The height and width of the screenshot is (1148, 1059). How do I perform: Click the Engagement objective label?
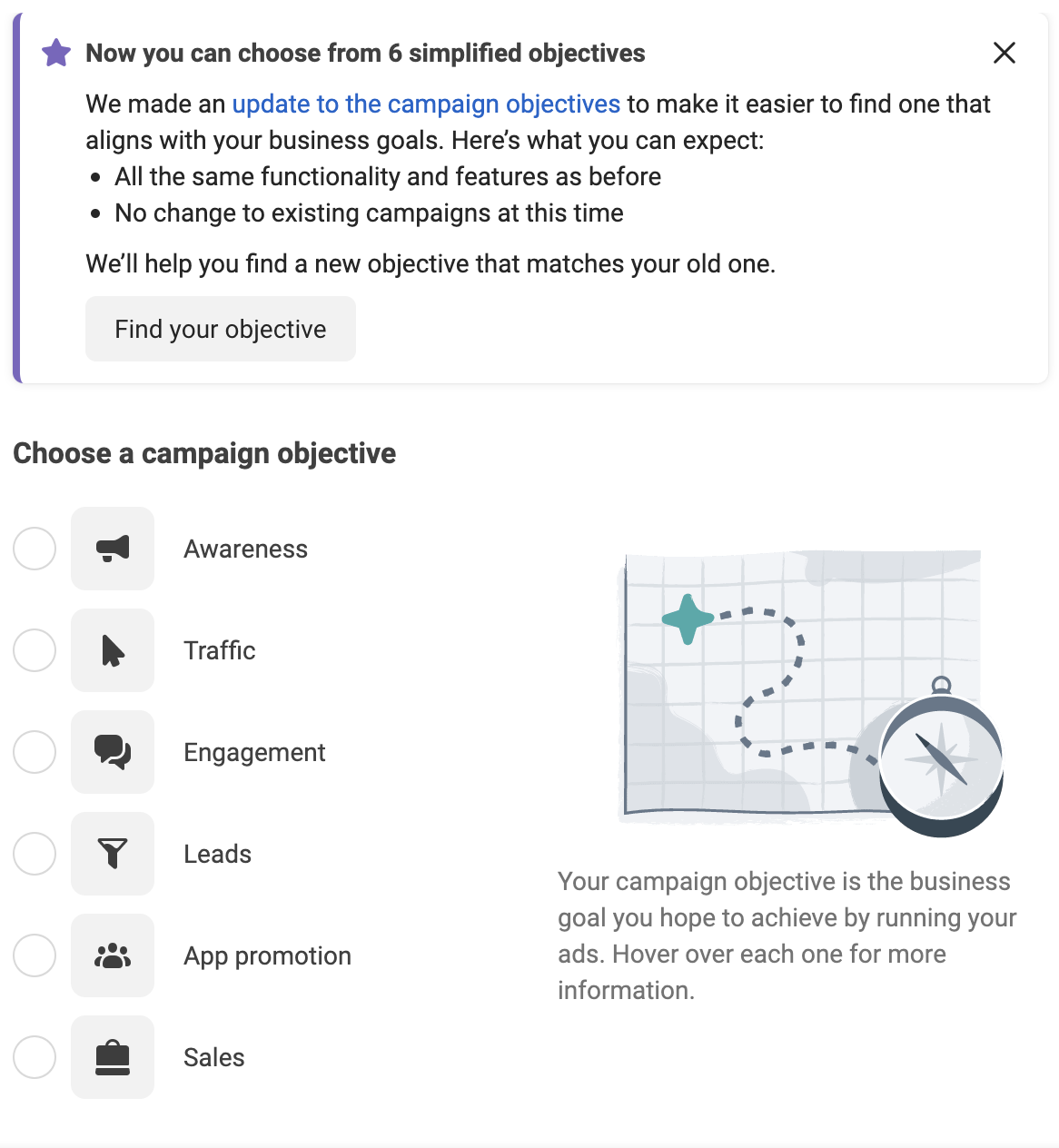pos(254,753)
